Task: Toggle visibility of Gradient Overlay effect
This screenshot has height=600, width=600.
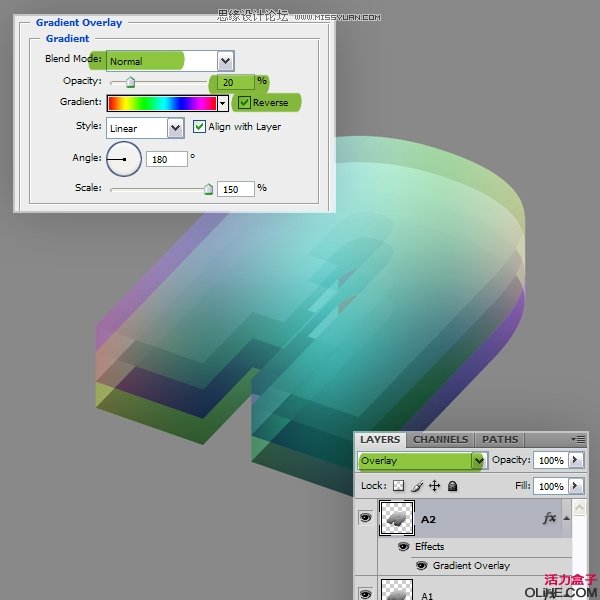Action: [421, 566]
